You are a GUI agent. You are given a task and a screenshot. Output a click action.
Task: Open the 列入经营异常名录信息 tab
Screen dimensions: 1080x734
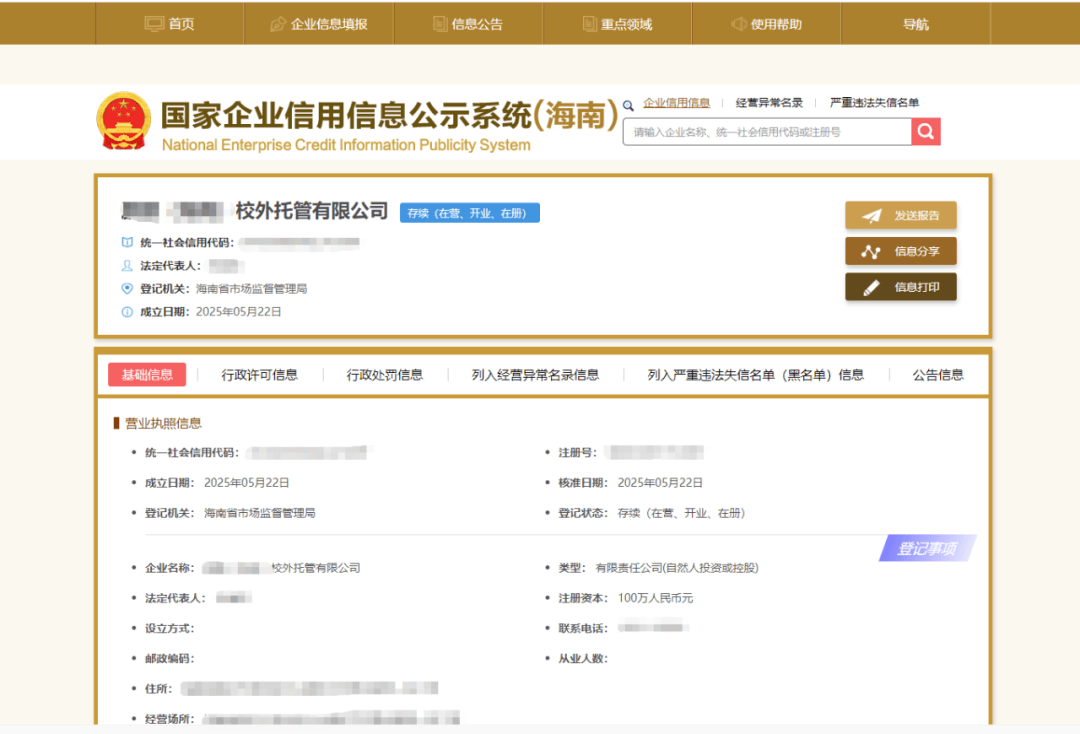[x=535, y=375]
